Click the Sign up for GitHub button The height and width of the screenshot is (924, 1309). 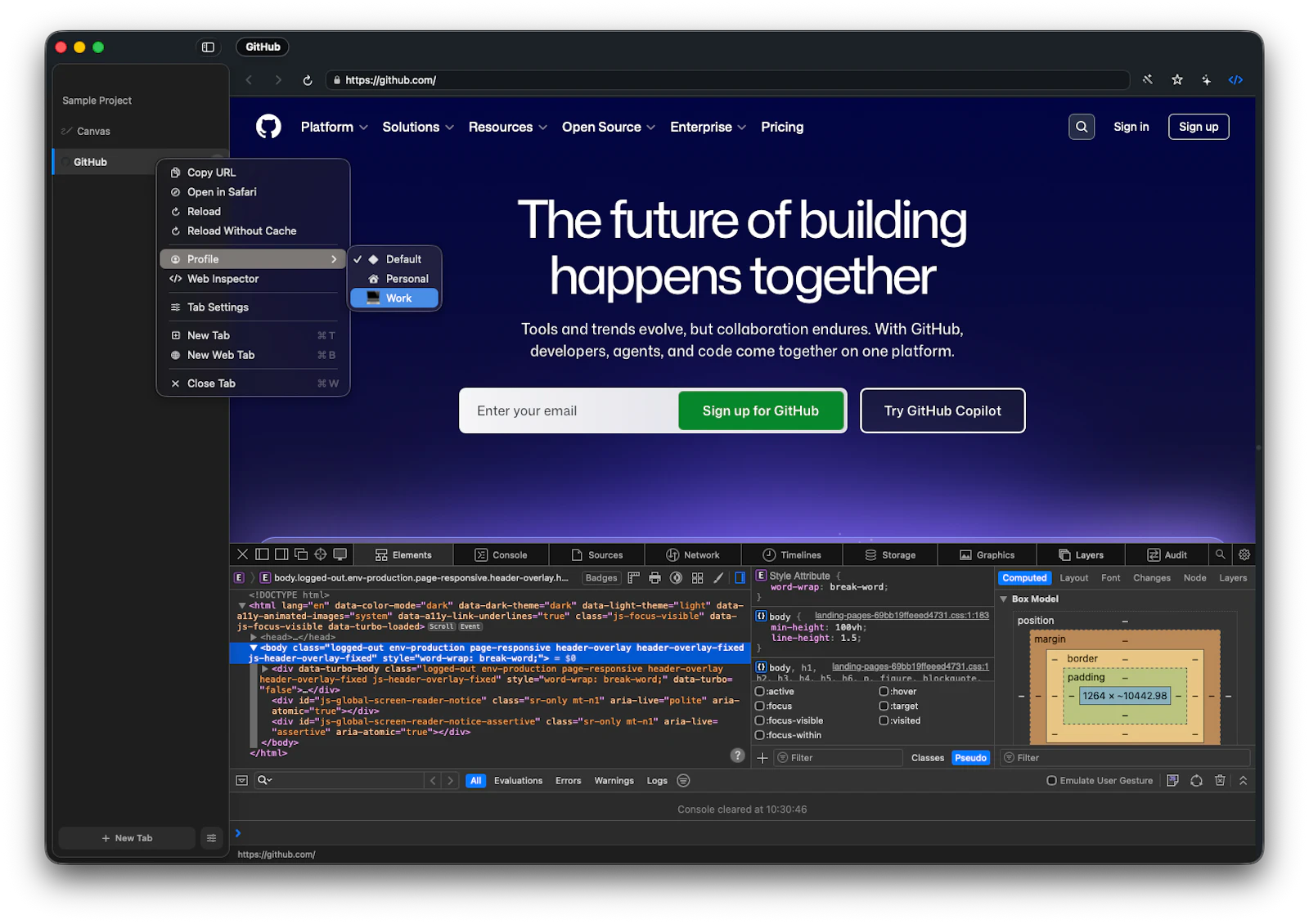pos(761,411)
